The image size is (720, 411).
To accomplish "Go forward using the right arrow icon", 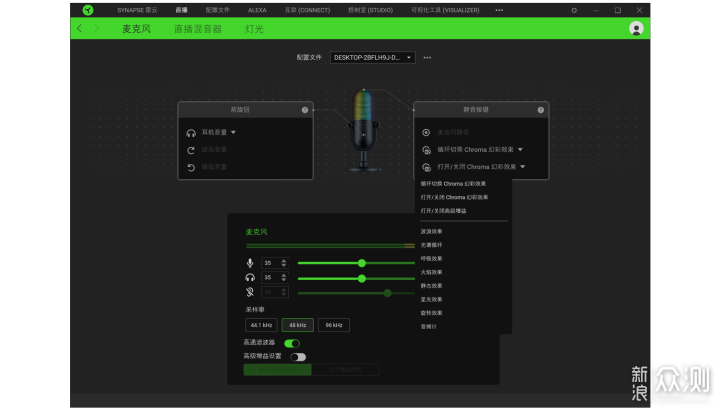I will coord(96,28).
